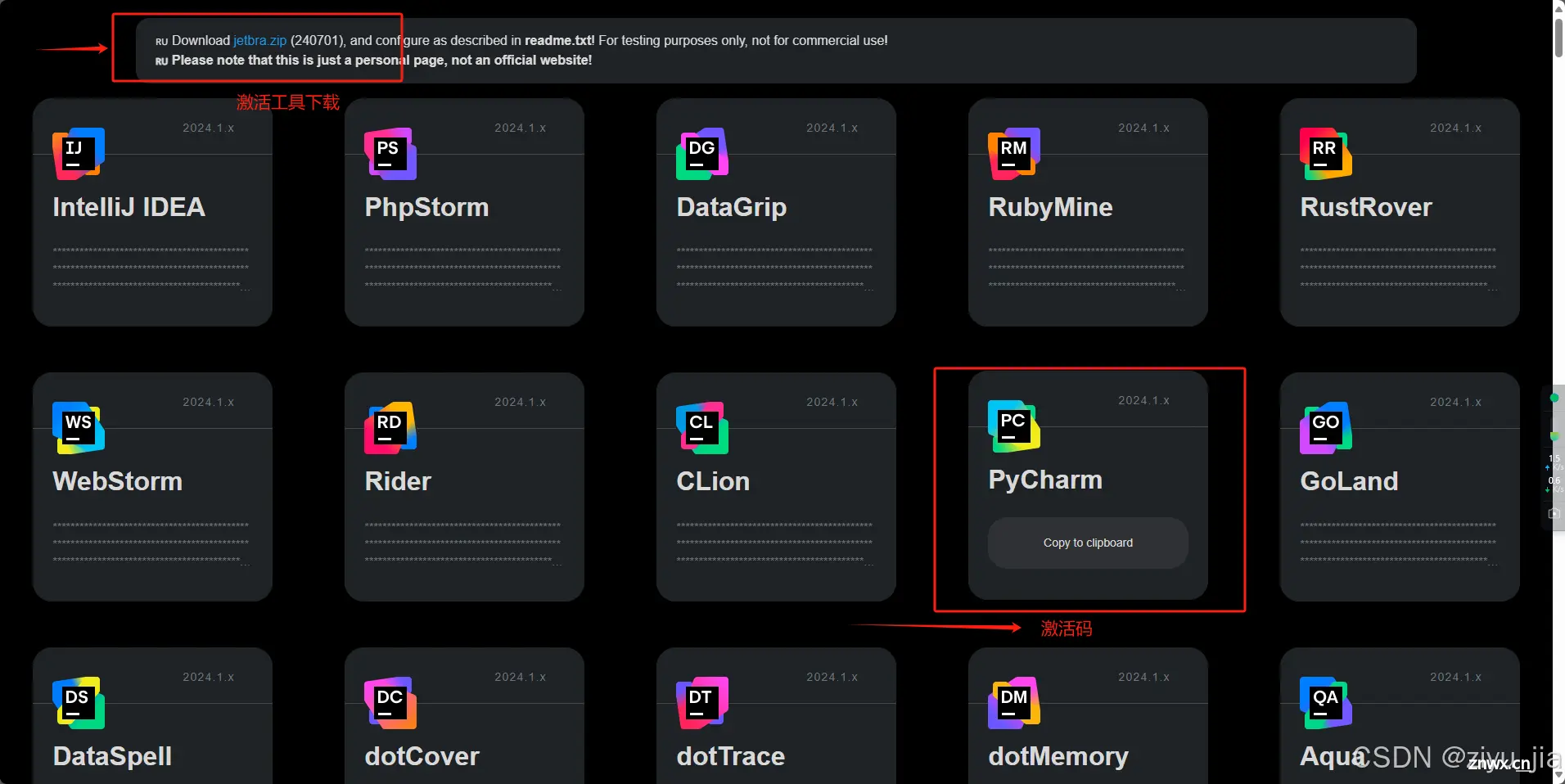
Task: Select the DataSpell card title
Action: (112, 756)
